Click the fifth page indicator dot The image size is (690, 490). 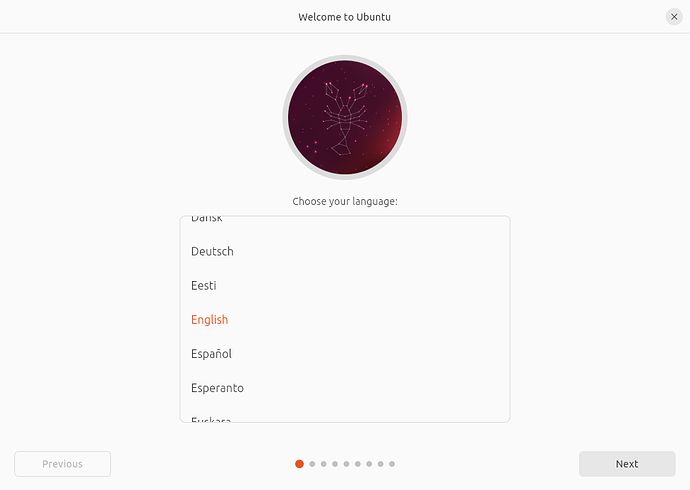tap(347, 464)
